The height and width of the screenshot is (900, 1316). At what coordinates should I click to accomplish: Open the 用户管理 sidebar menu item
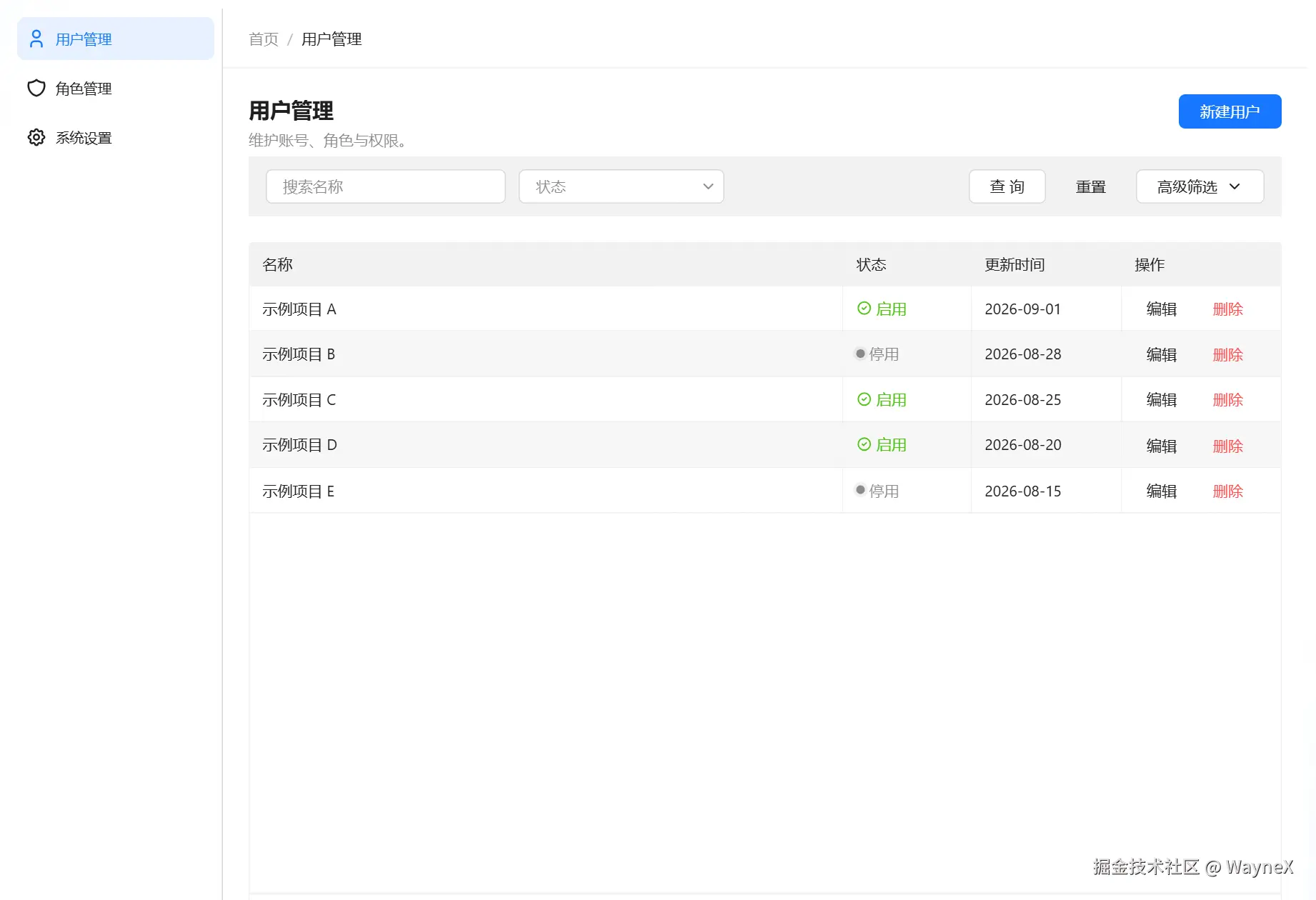[x=116, y=39]
